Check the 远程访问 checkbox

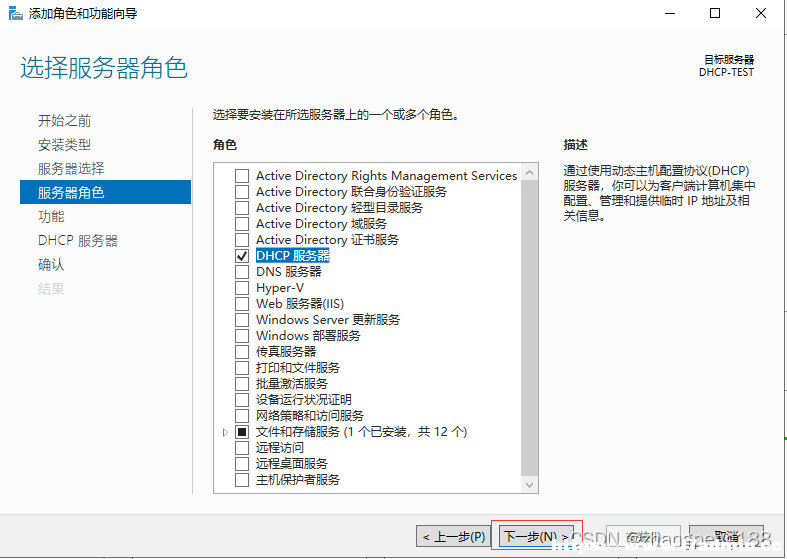[x=242, y=448]
